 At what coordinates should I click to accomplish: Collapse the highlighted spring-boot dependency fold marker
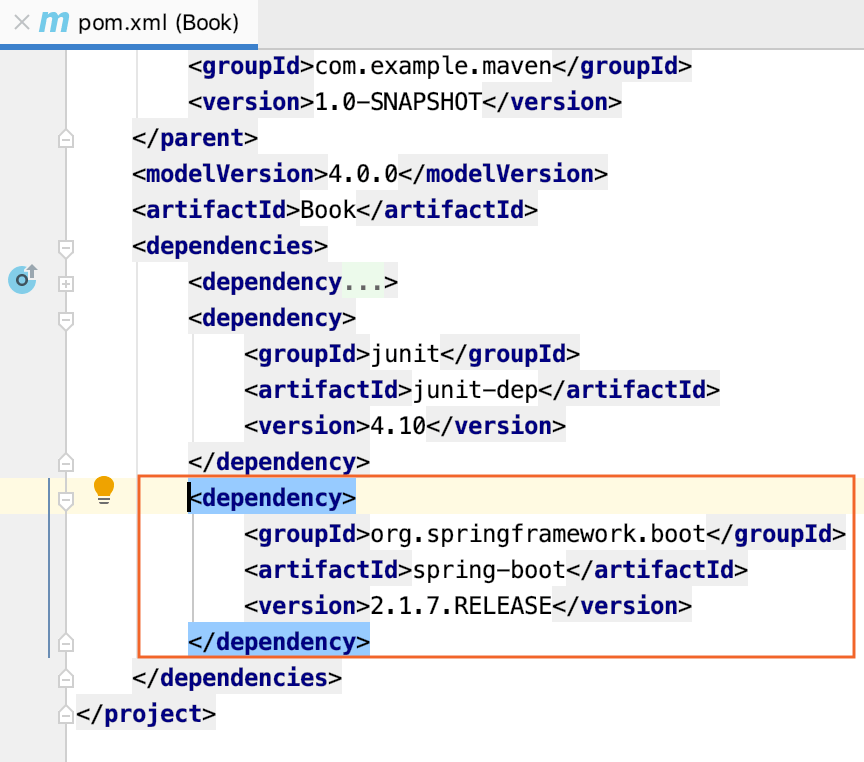(65, 498)
